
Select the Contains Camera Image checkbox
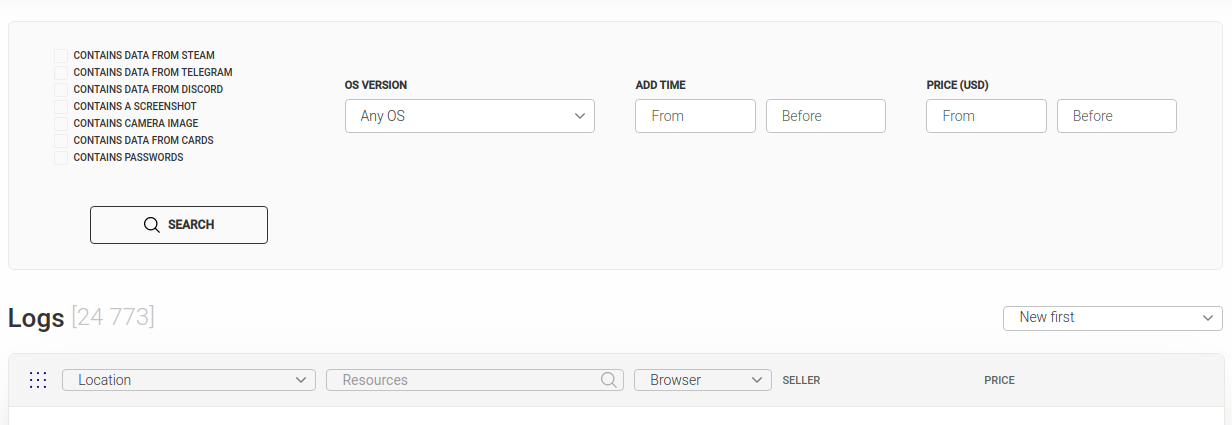point(61,124)
